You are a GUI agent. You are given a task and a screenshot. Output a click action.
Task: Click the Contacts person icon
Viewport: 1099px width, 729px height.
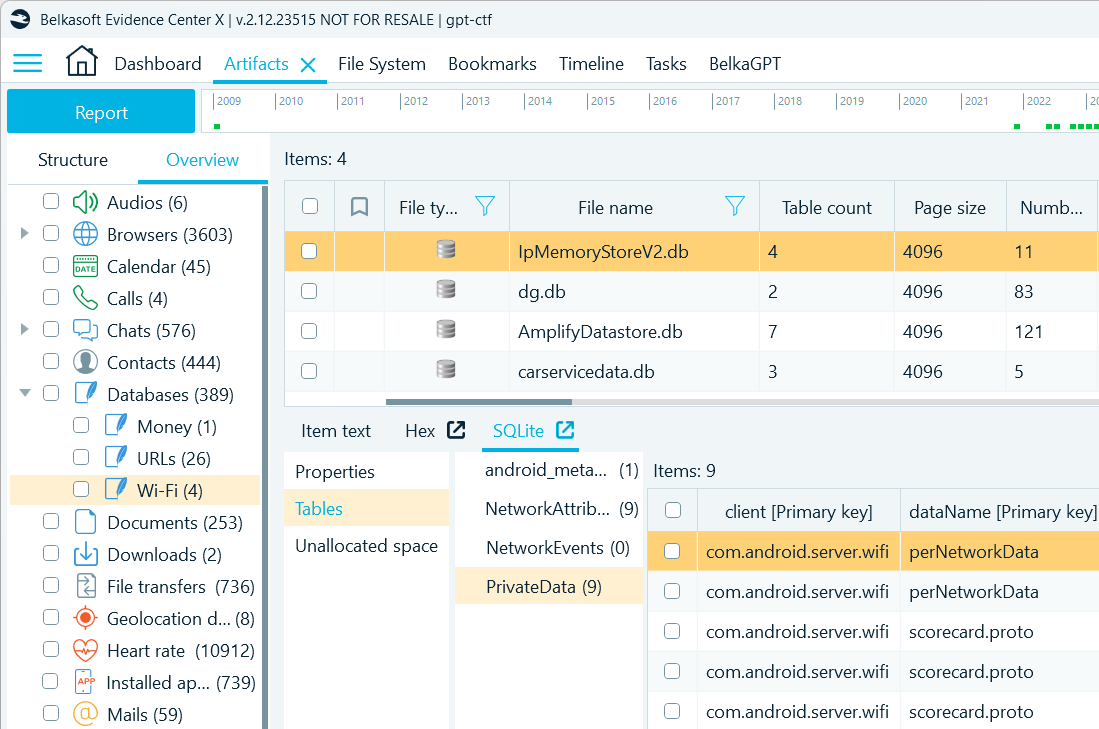[x=86, y=362]
